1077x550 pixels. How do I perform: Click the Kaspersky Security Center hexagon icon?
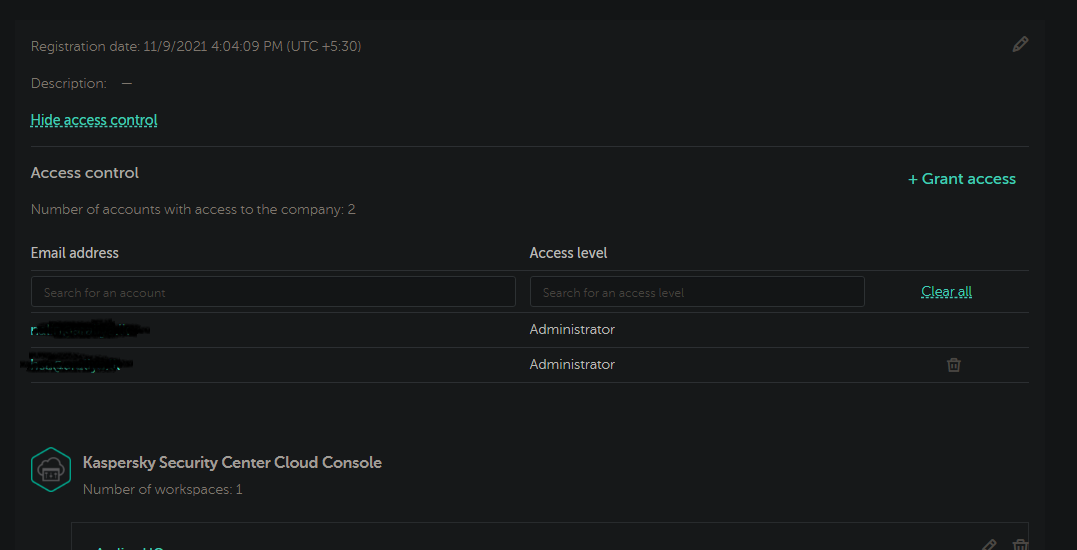51,469
